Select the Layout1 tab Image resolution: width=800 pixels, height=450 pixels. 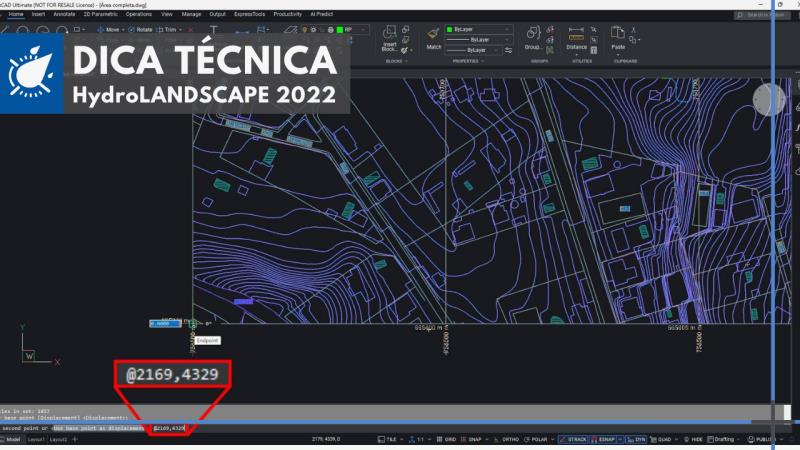(x=36, y=439)
